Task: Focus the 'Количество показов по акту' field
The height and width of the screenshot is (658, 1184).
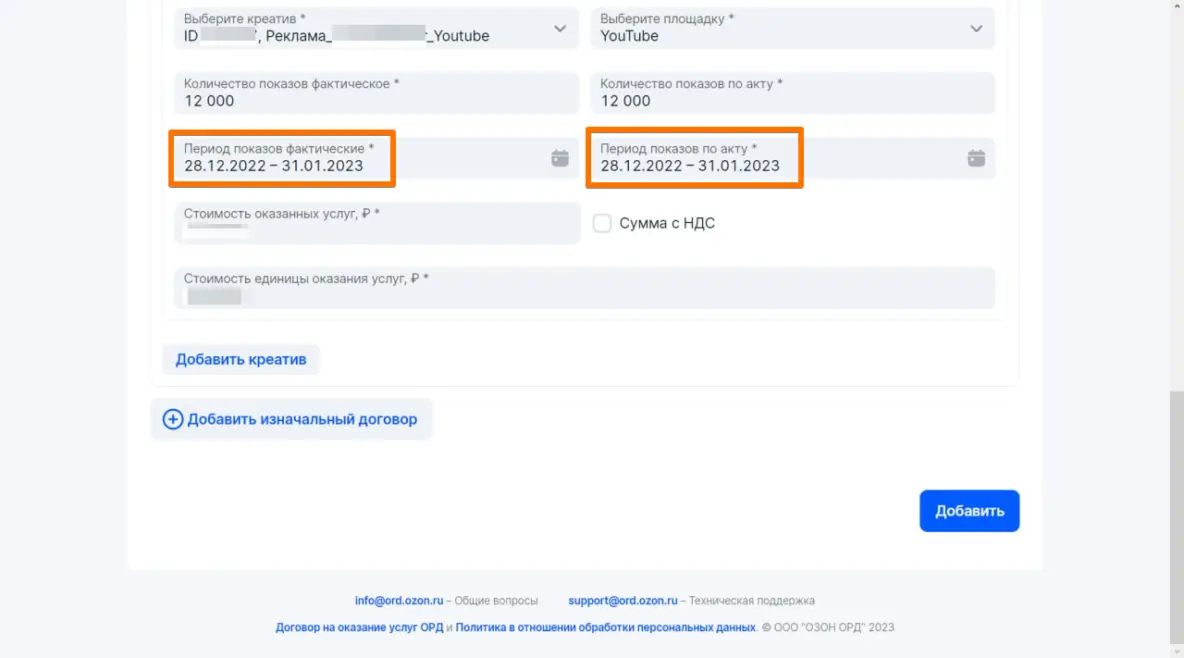Action: [x=792, y=93]
